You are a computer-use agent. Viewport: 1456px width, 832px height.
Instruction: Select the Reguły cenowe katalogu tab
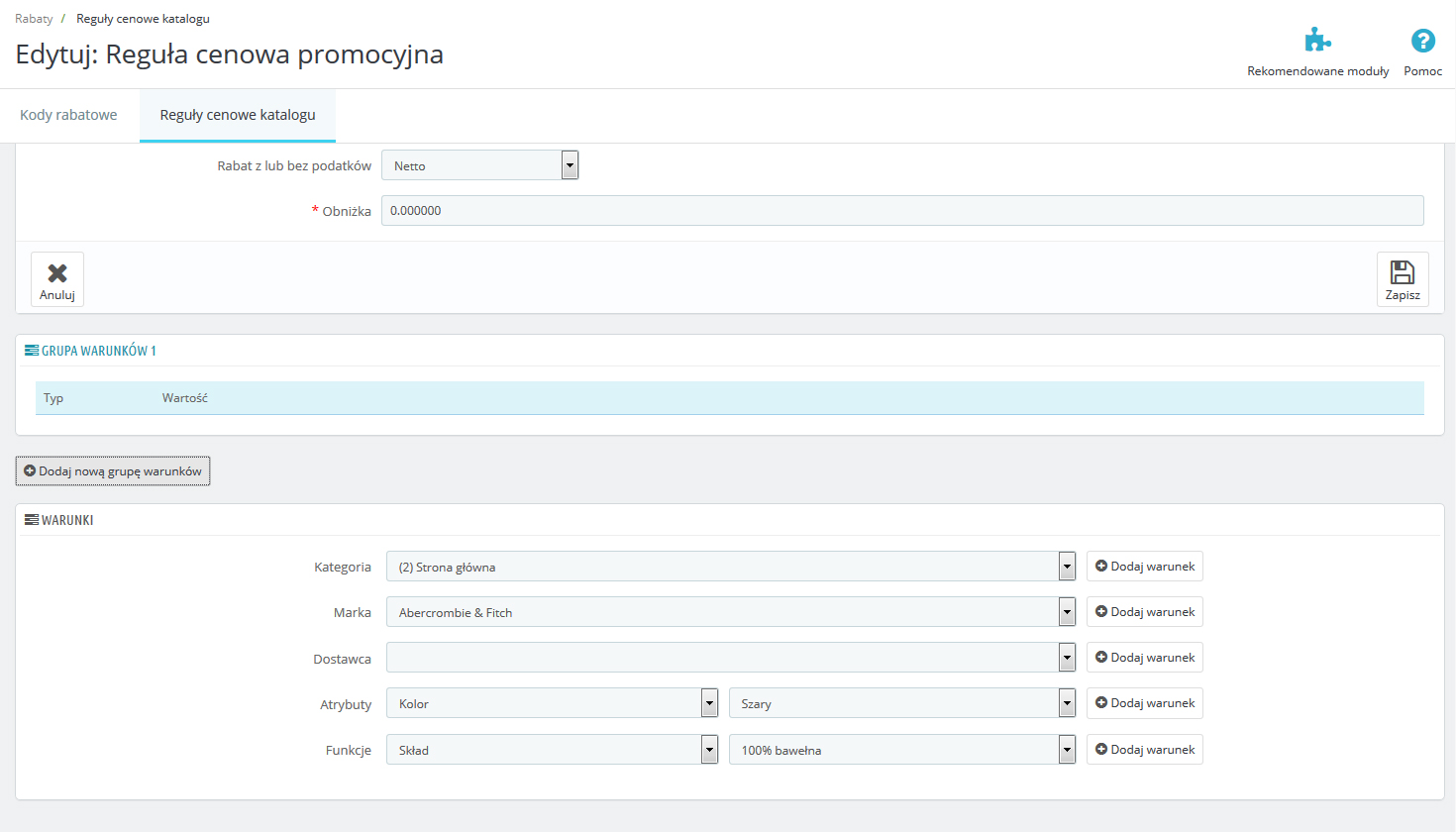(x=238, y=115)
